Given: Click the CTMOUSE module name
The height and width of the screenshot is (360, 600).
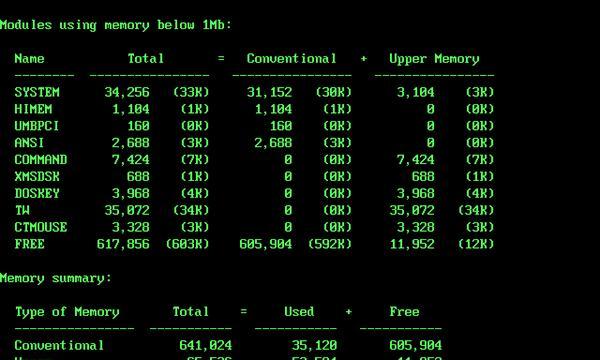Looking at the screenshot, I should click(41, 227).
